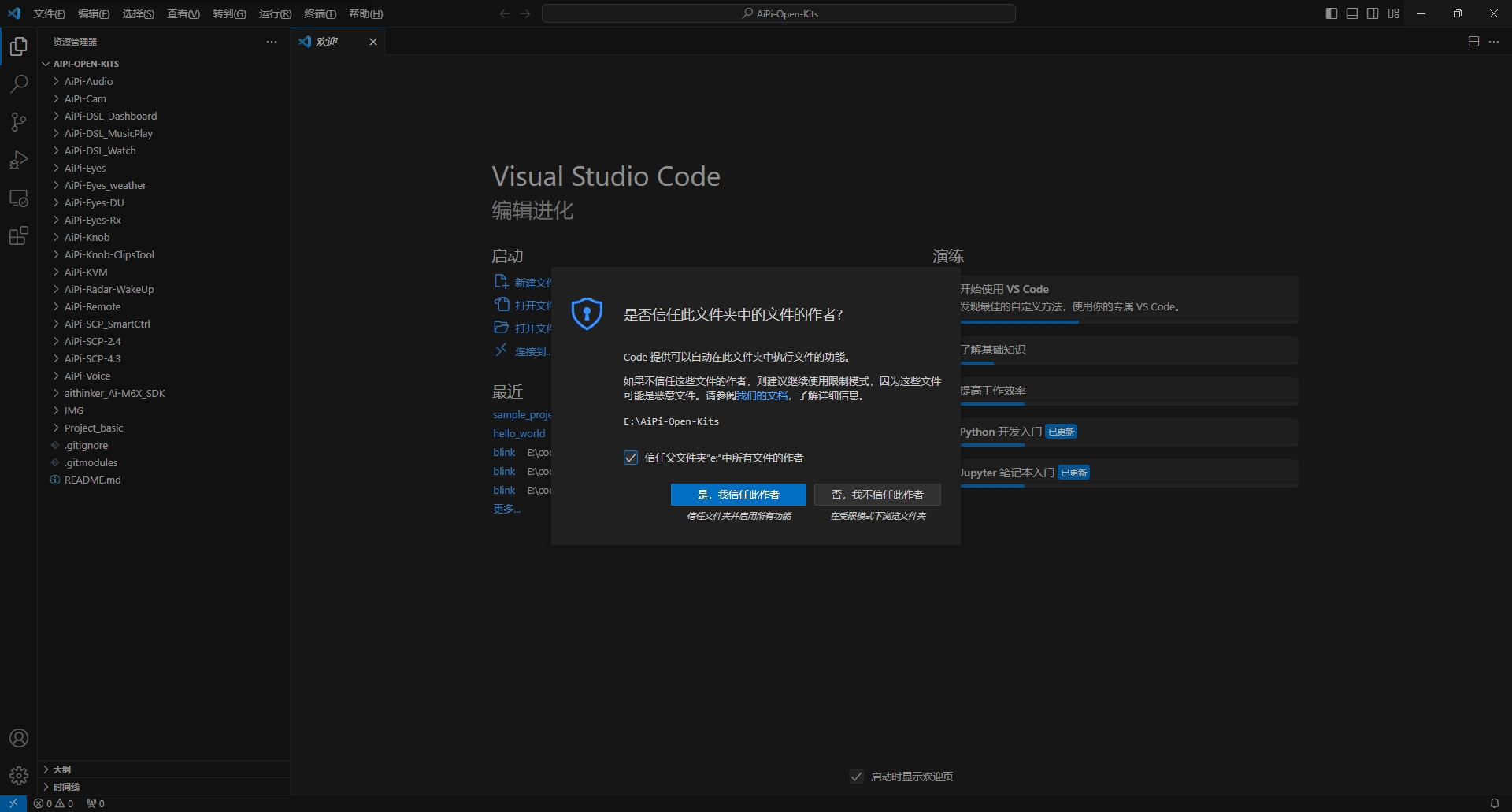Image resolution: width=1512 pixels, height=812 pixels.
Task: Open the Run and Debug view
Action: point(19,160)
